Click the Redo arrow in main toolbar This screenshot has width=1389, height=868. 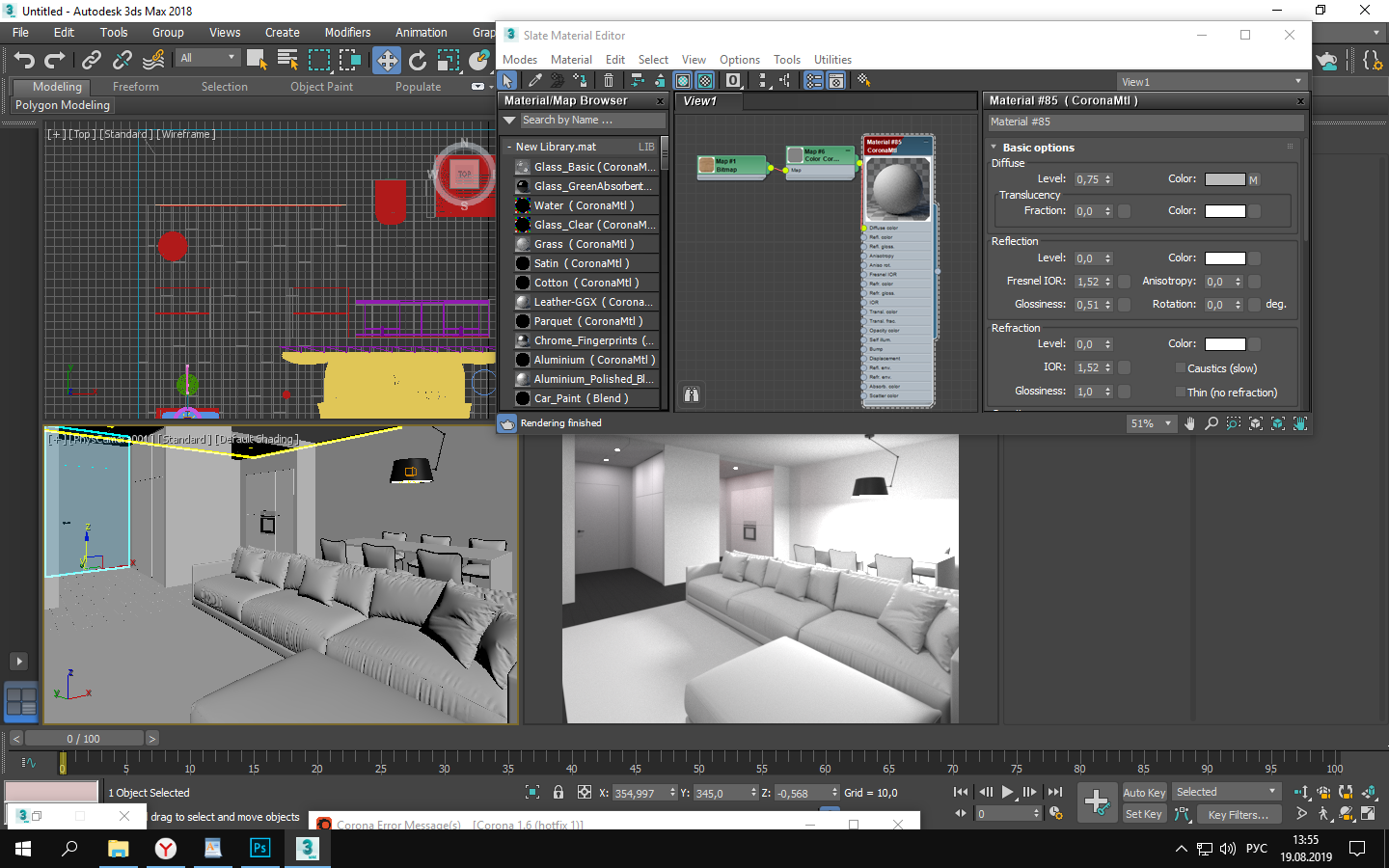[55, 60]
